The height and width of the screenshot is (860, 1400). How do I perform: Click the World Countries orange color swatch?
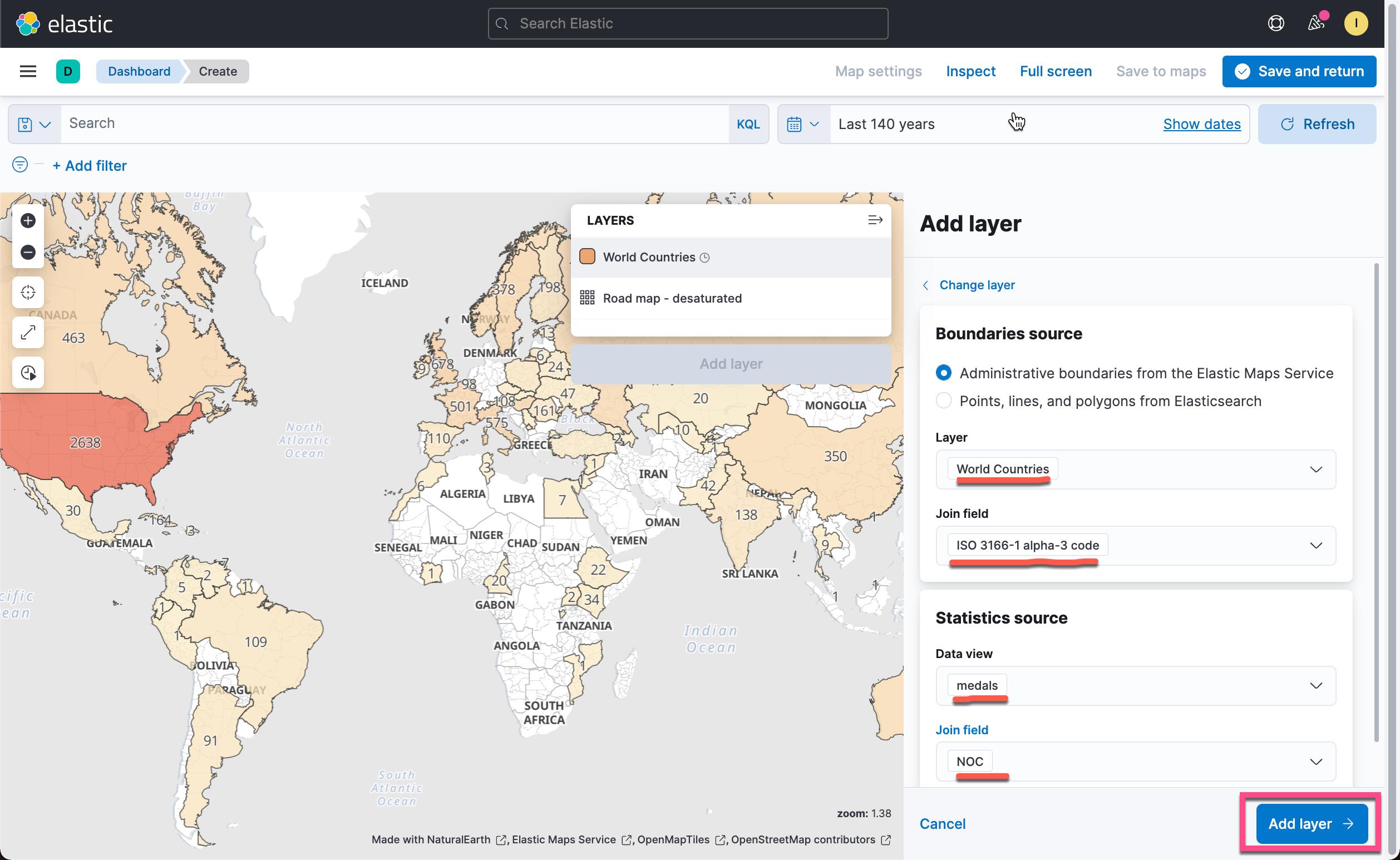click(587, 256)
